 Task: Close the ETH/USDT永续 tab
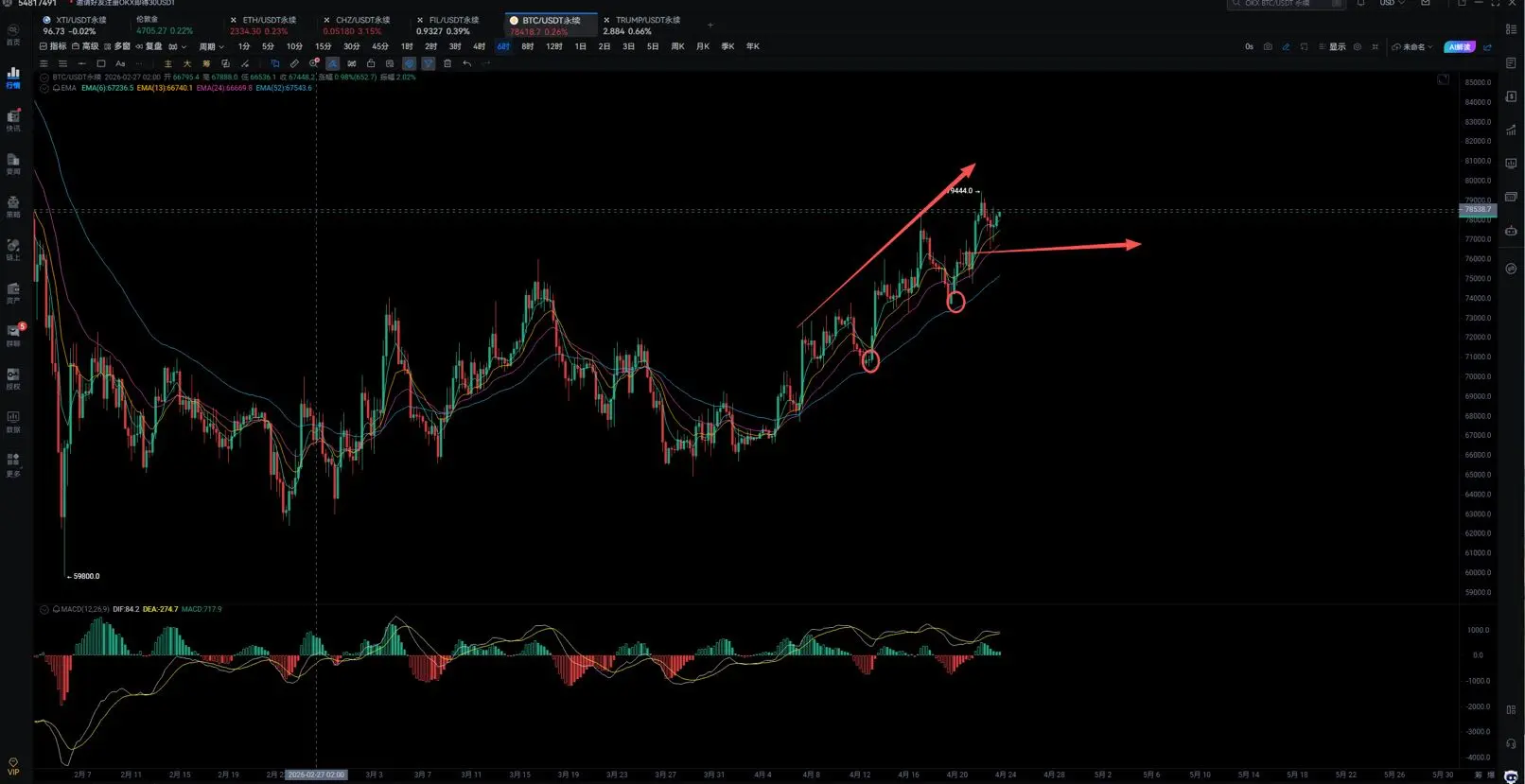(x=234, y=20)
